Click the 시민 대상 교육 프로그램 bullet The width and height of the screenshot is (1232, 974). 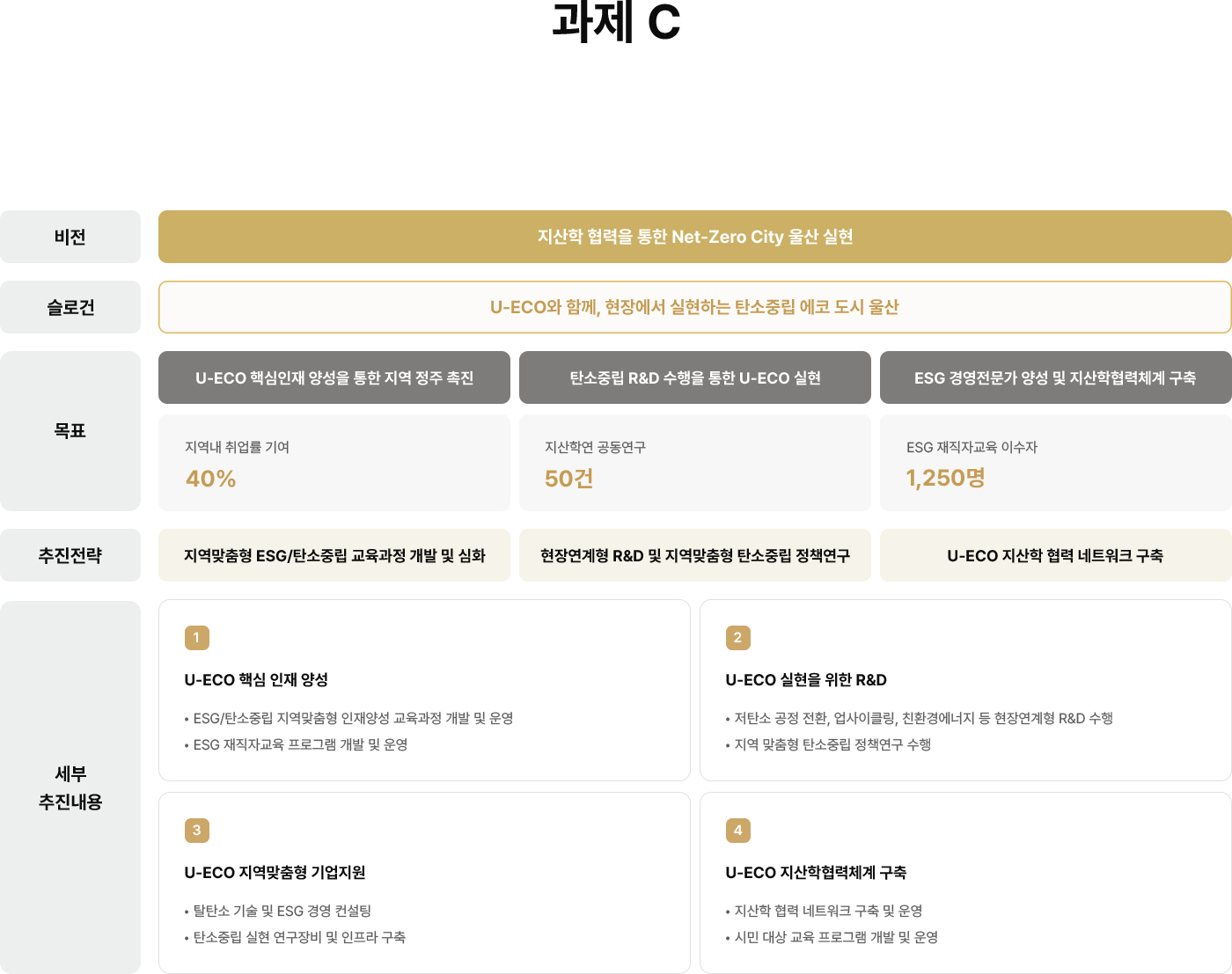coord(836,938)
